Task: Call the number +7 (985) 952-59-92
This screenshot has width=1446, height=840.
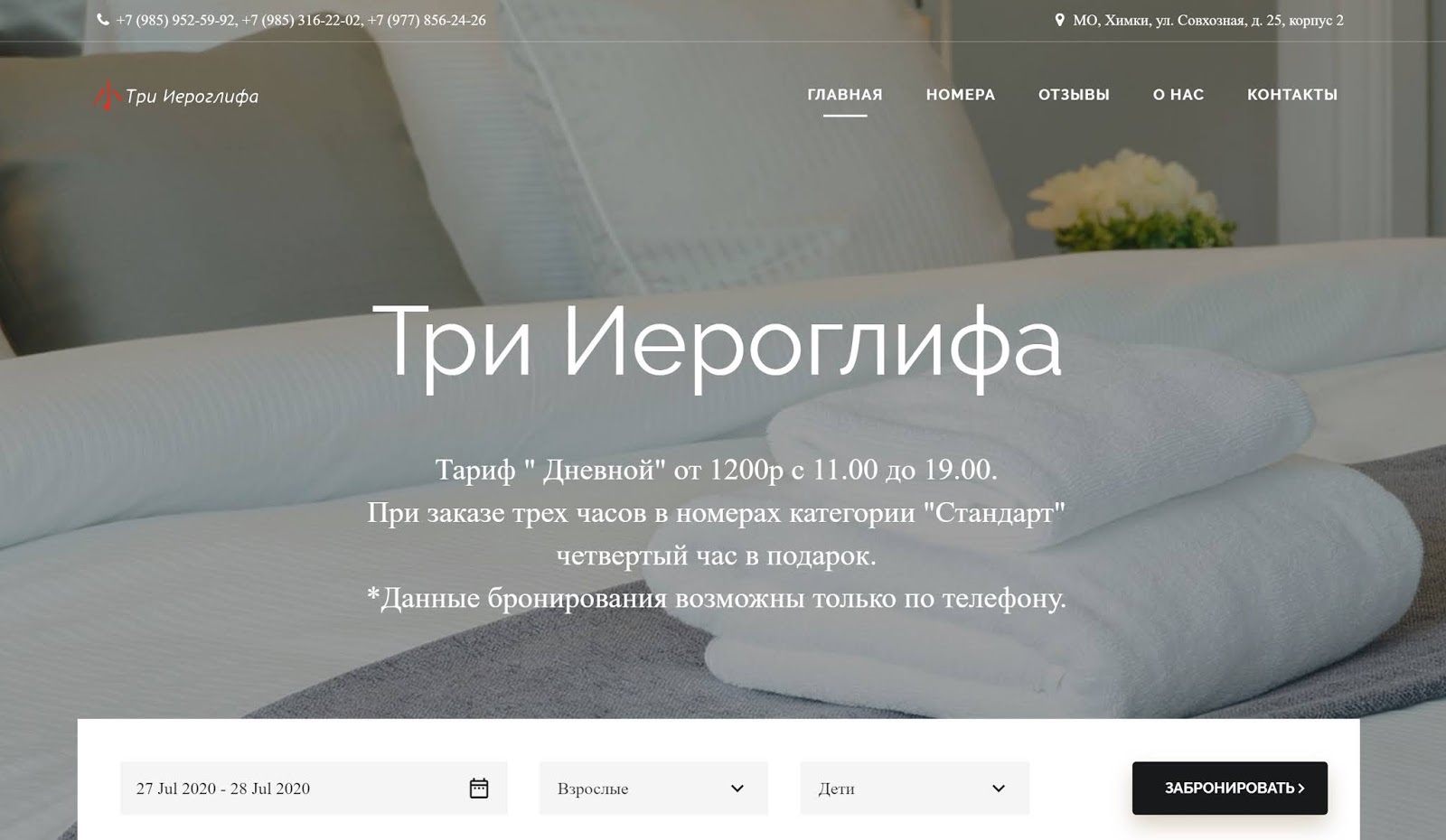Action: click(175, 20)
